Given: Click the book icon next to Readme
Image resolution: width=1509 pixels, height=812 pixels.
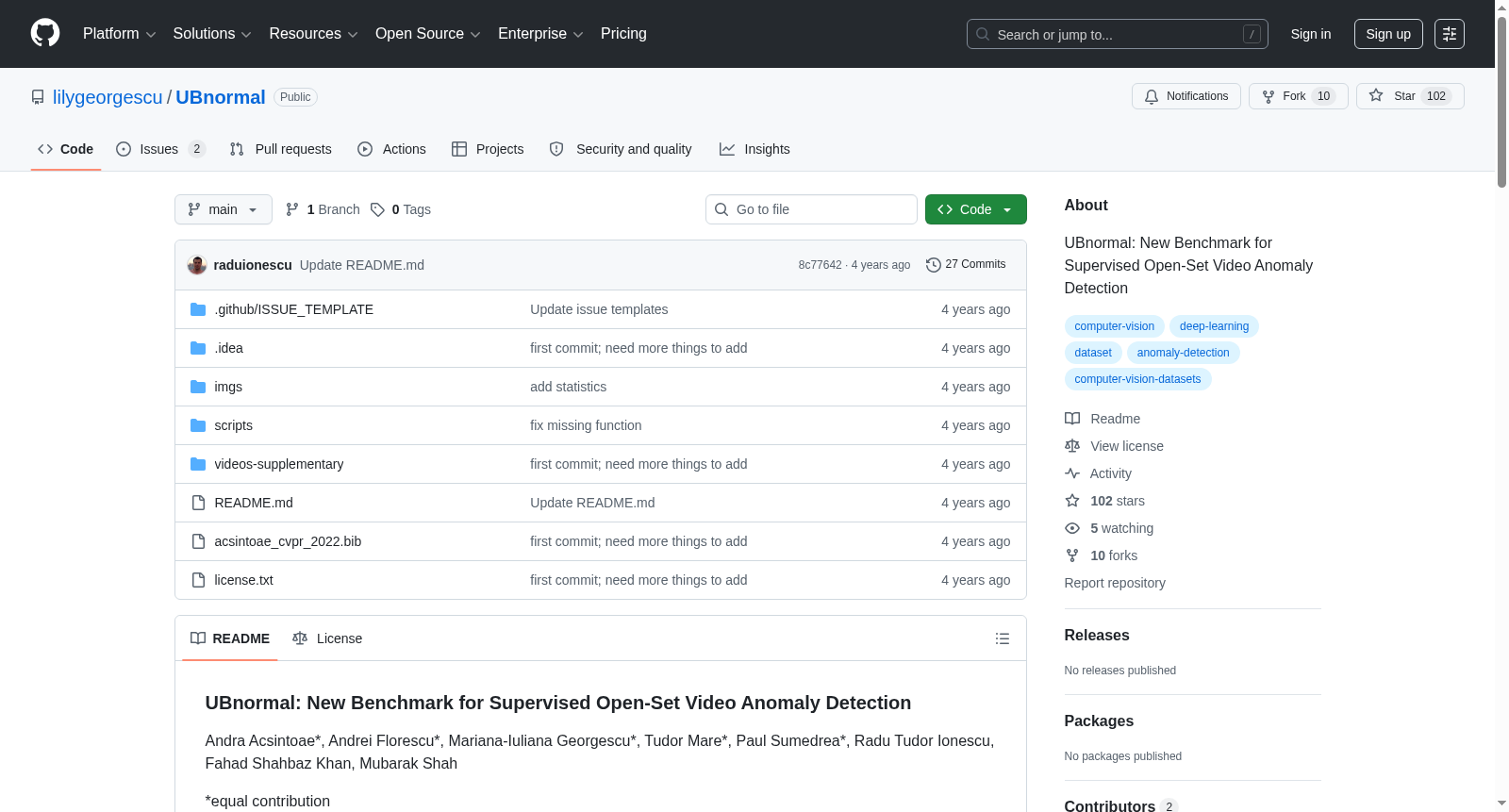Looking at the screenshot, I should click(1072, 419).
